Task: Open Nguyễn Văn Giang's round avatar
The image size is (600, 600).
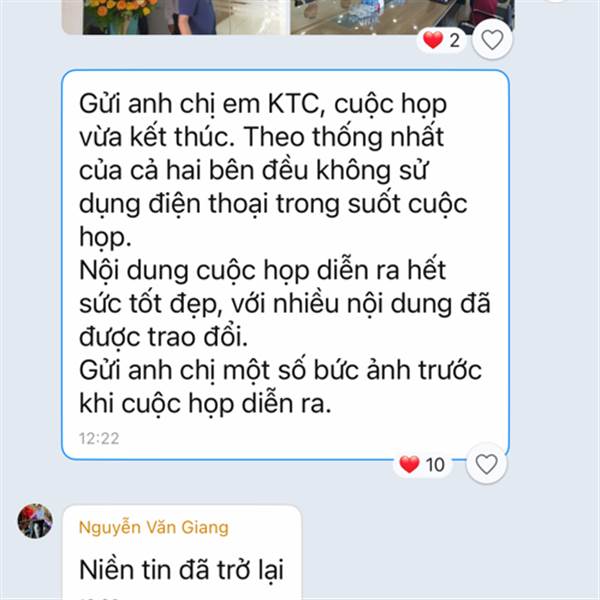Action: pos(35,521)
